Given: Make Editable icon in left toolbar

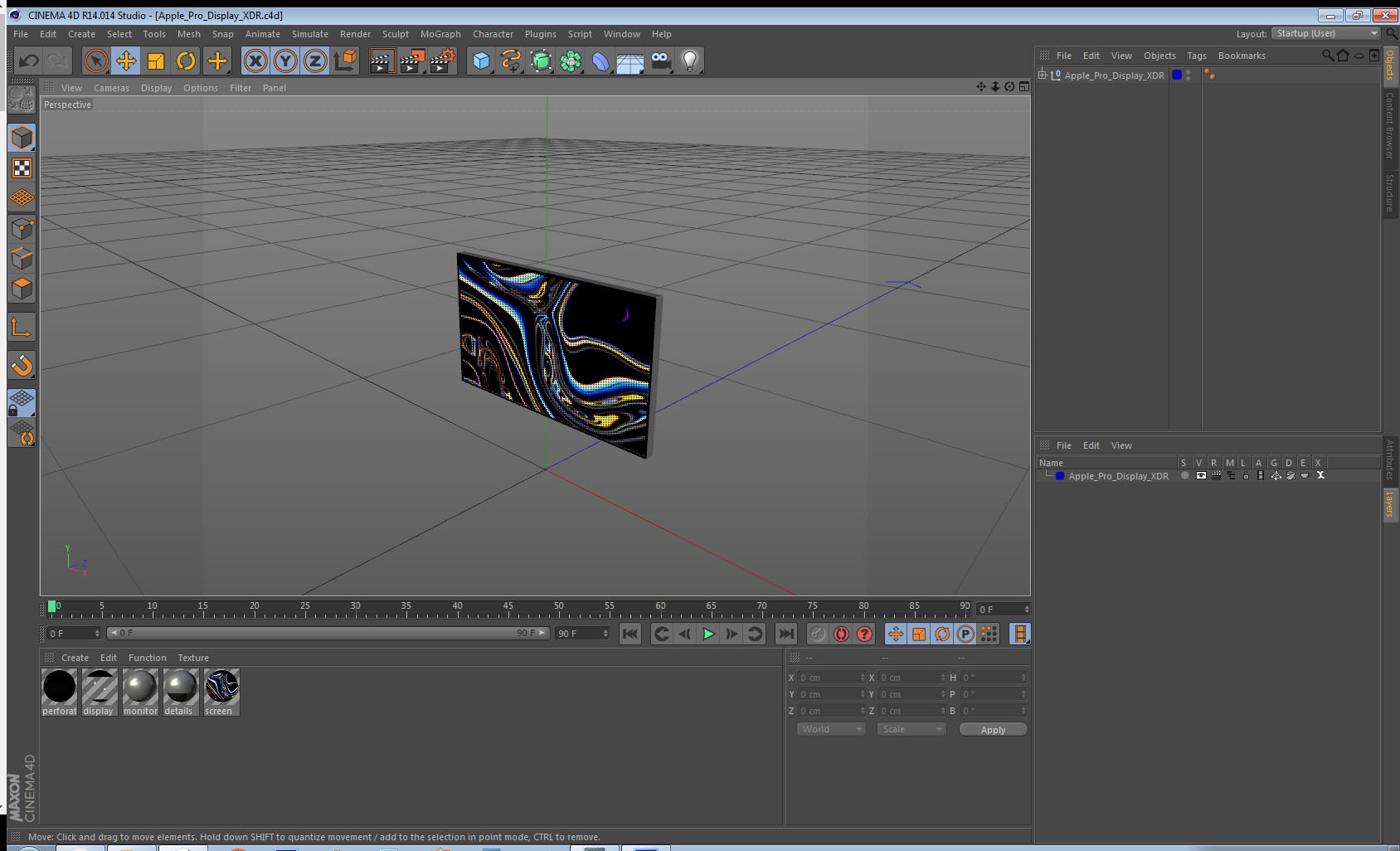Looking at the screenshot, I should 22,100.
